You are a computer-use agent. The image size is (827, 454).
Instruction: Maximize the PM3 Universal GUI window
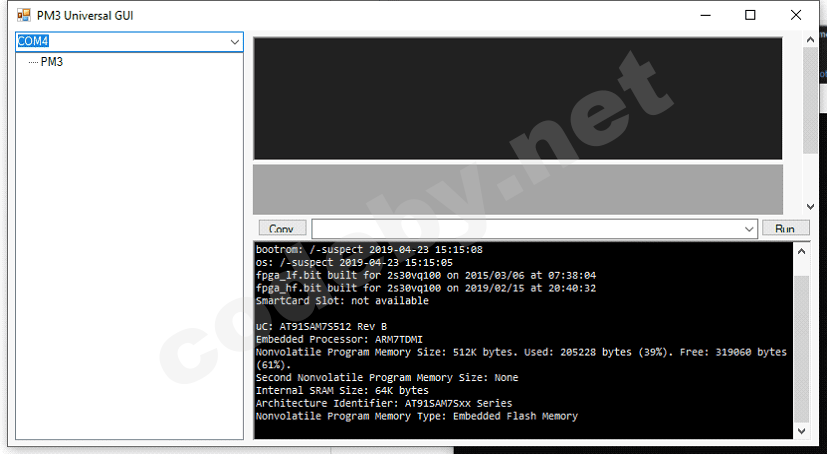[x=750, y=15]
